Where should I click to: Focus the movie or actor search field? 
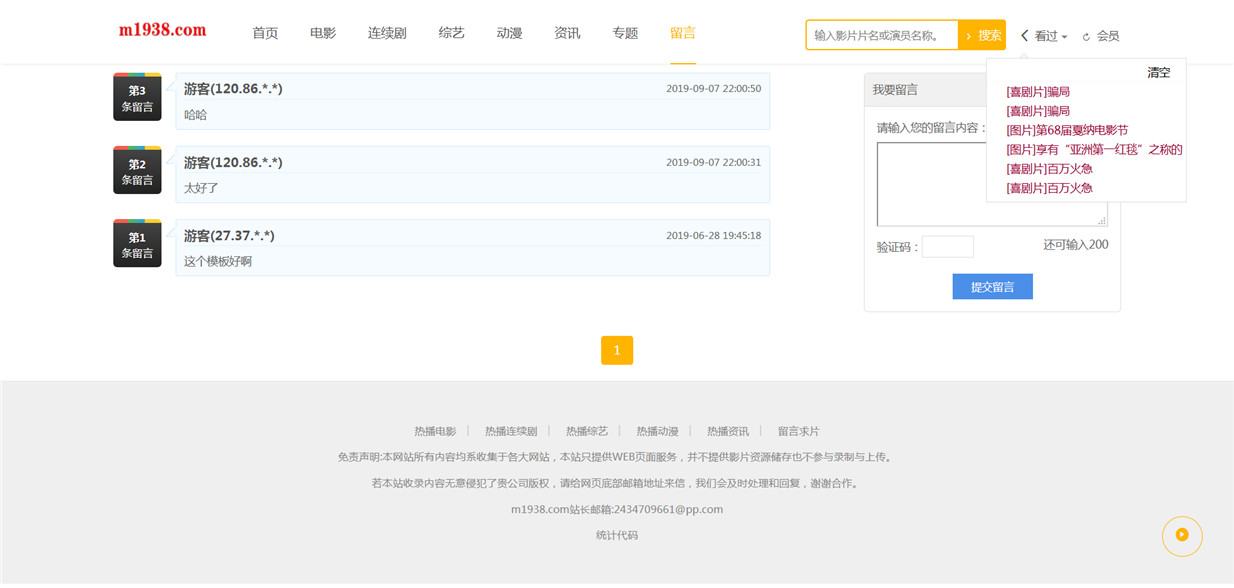(883, 35)
